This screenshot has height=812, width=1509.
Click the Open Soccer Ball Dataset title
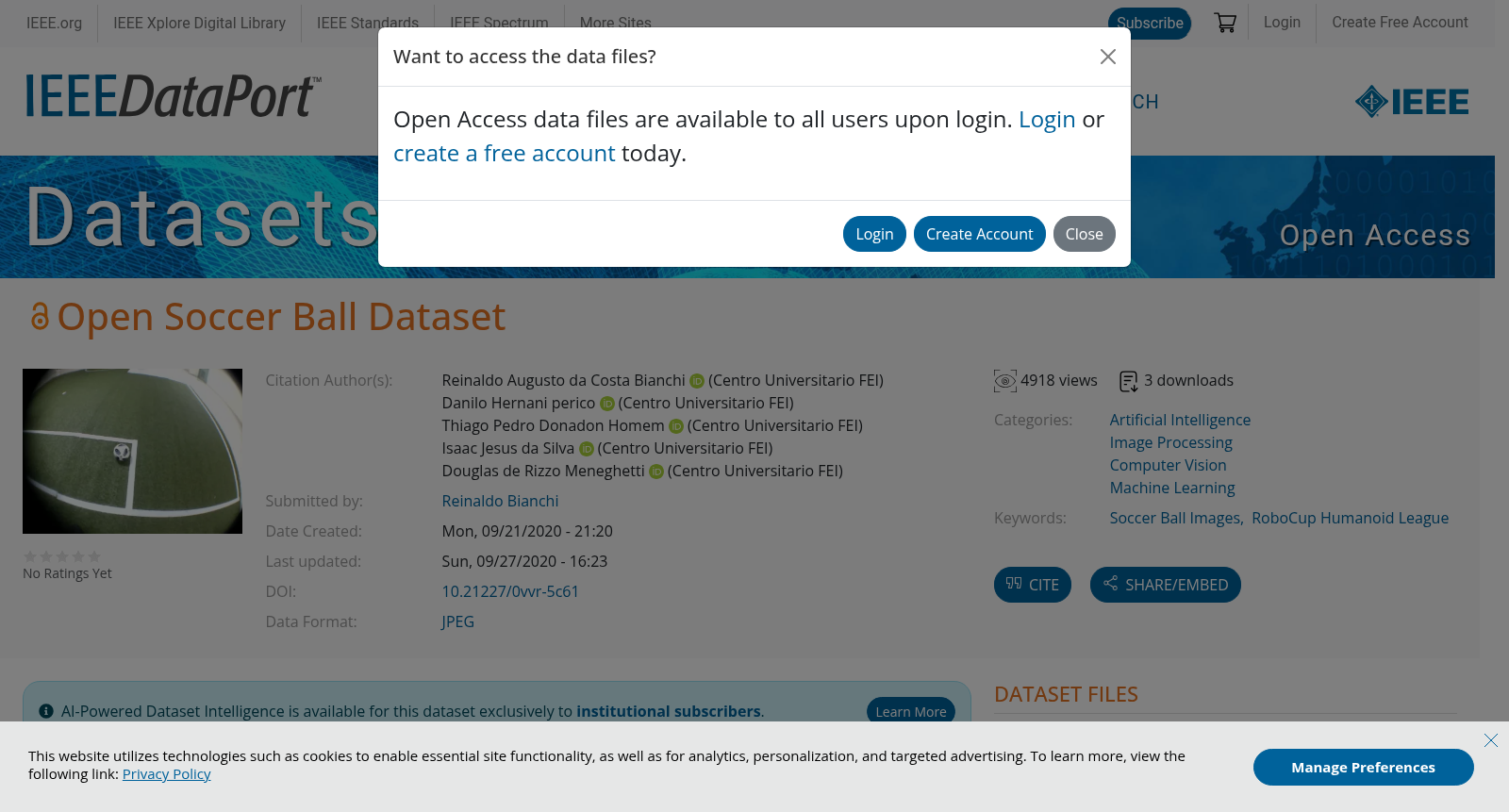tap(281, 317)
